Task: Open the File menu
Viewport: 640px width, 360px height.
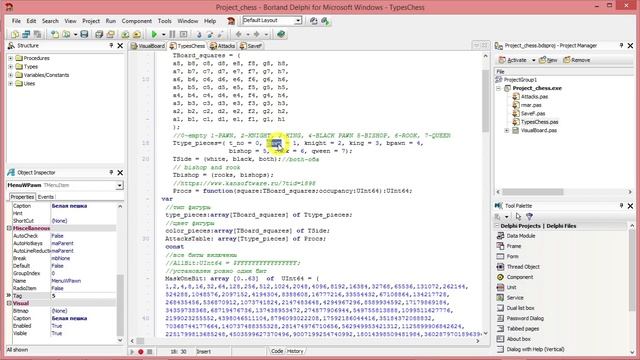Action: click(16, 21)
